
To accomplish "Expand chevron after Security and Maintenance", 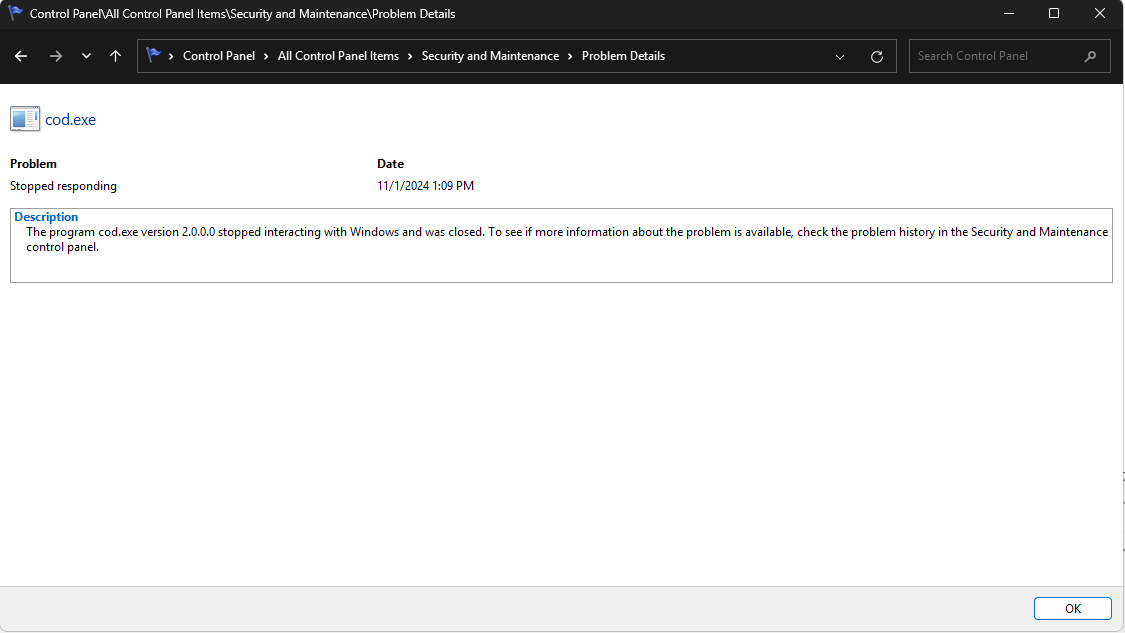I will 570,56.
